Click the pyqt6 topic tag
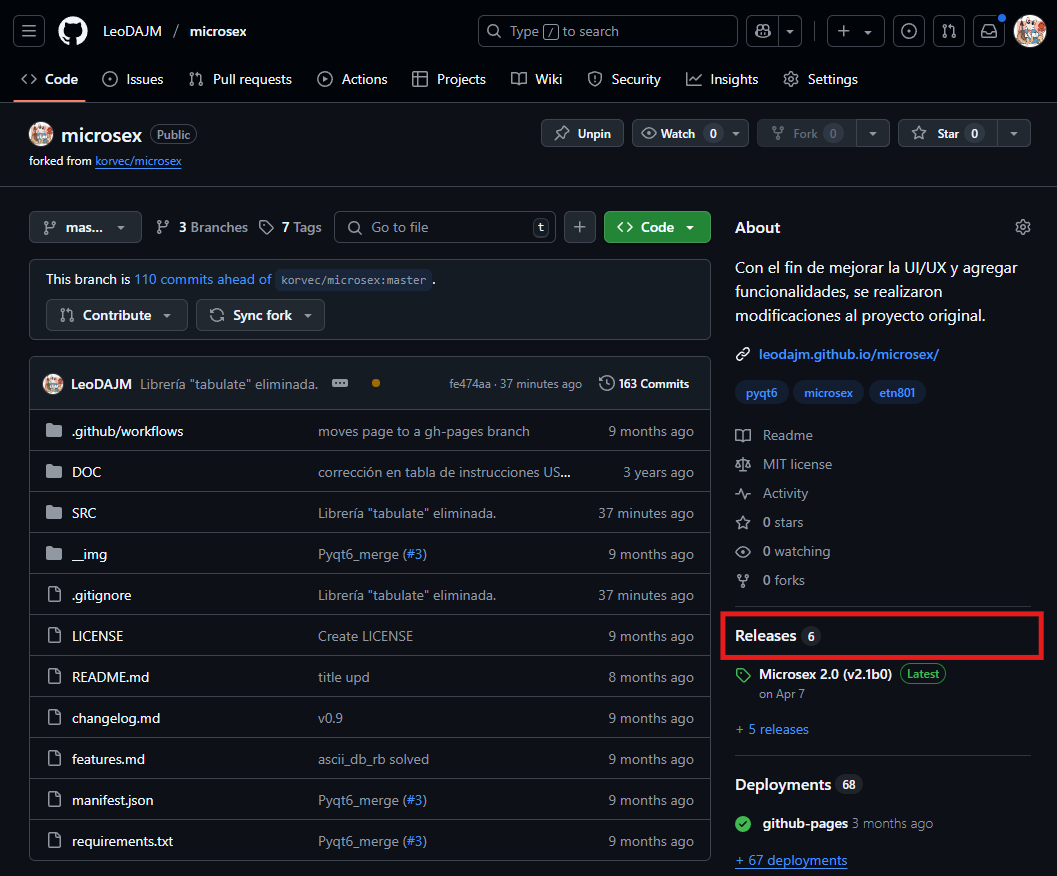Viewport: 1057px width, 876px height. click(762, 392)
